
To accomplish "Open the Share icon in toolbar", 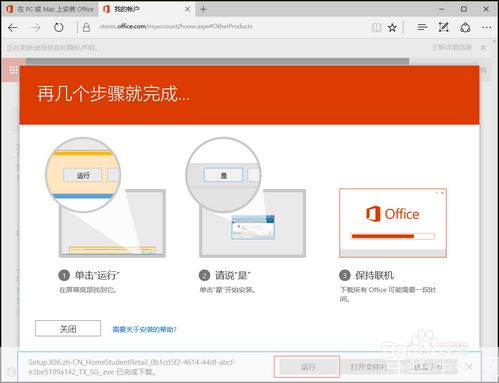I will (x=465, y=27).
